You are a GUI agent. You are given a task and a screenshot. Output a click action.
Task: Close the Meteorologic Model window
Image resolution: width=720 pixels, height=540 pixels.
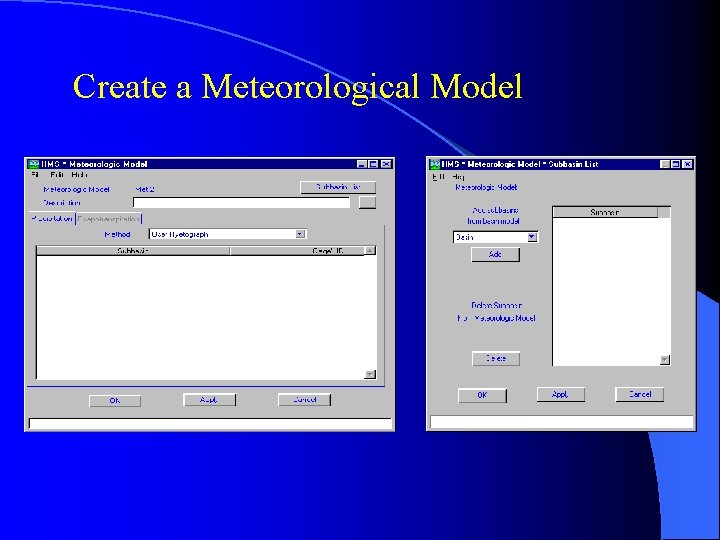point(387,164)
